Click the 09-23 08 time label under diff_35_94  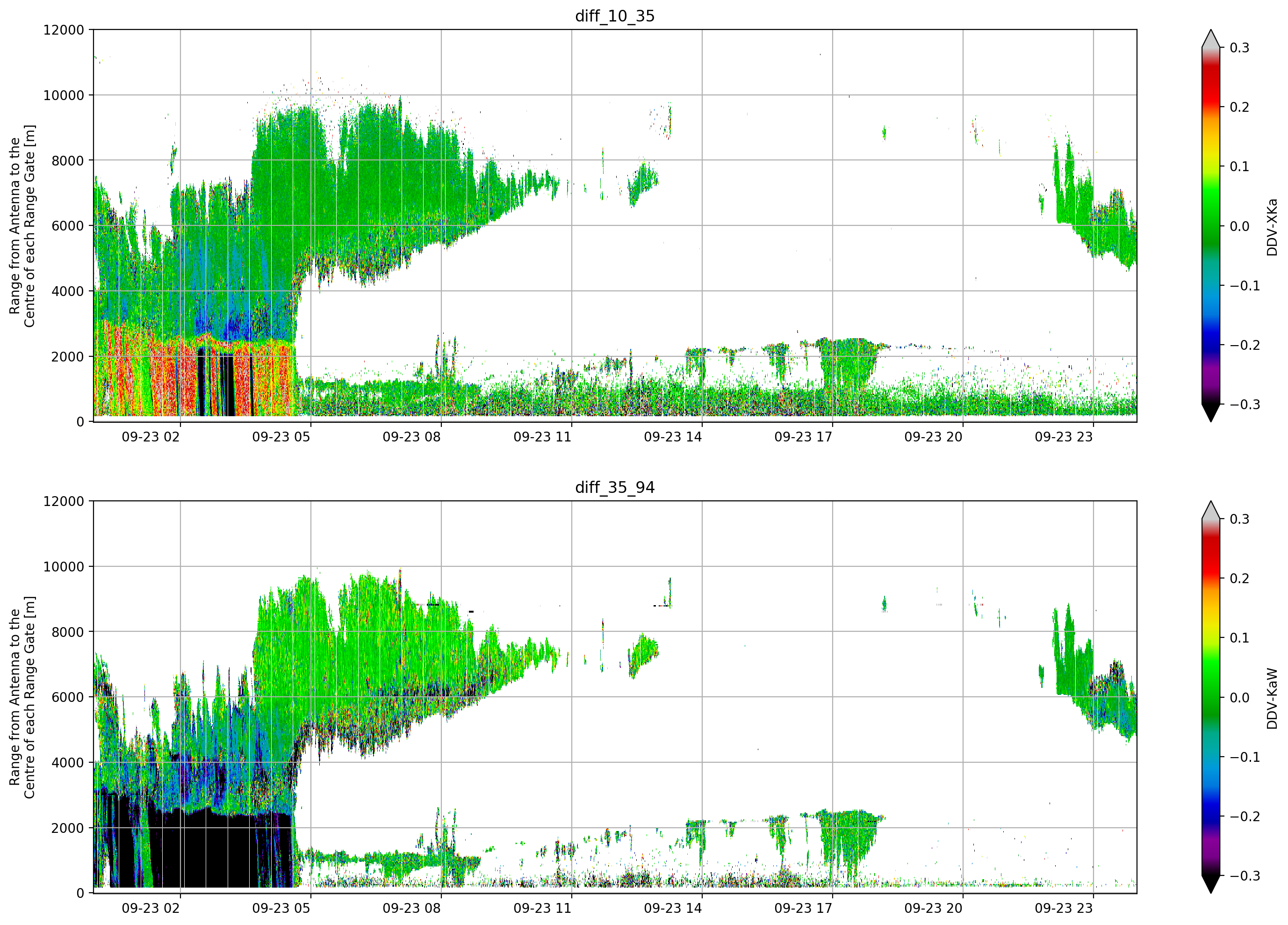[x=412, y=909]
